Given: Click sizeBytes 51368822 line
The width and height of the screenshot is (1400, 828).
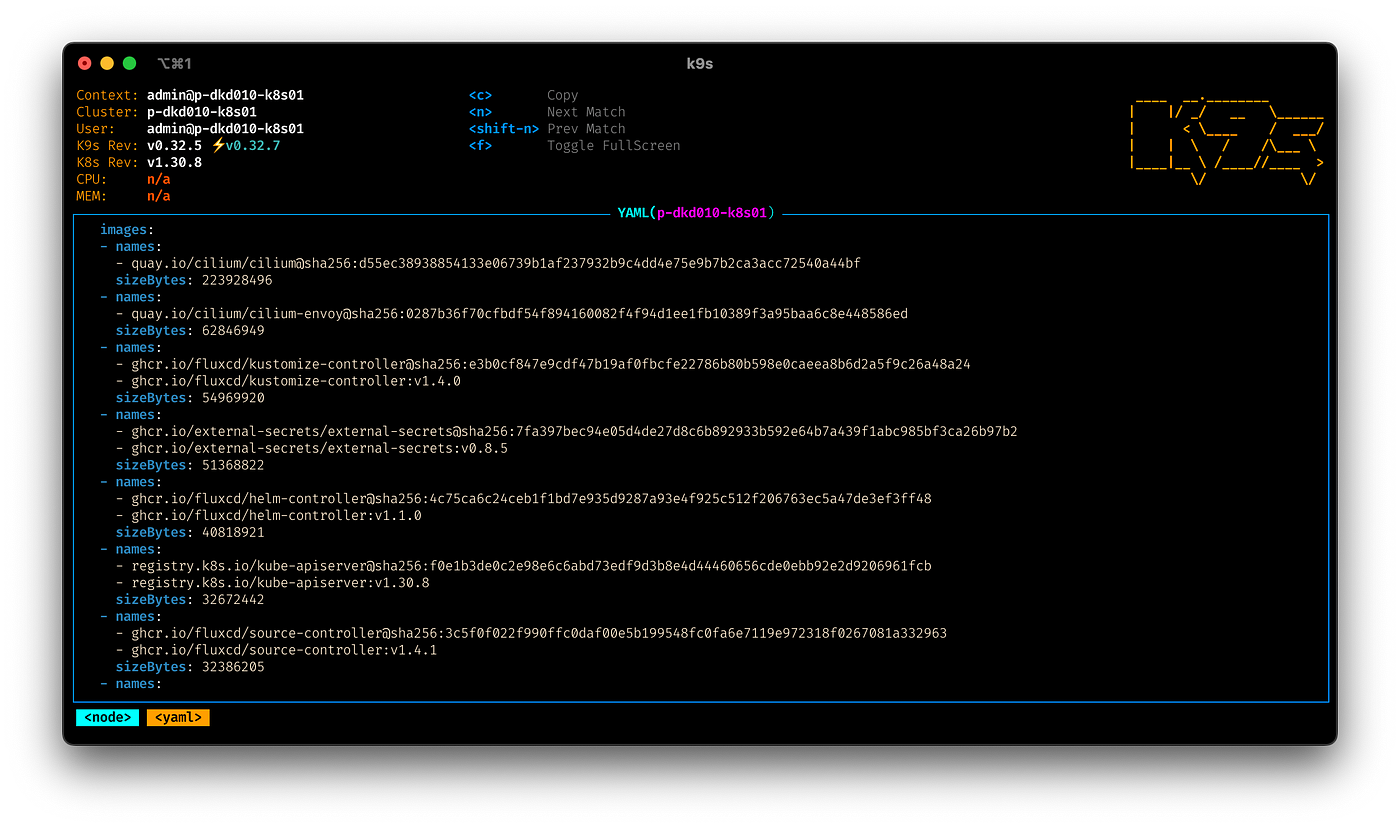Looking at the screenshot, I should 190,465.
